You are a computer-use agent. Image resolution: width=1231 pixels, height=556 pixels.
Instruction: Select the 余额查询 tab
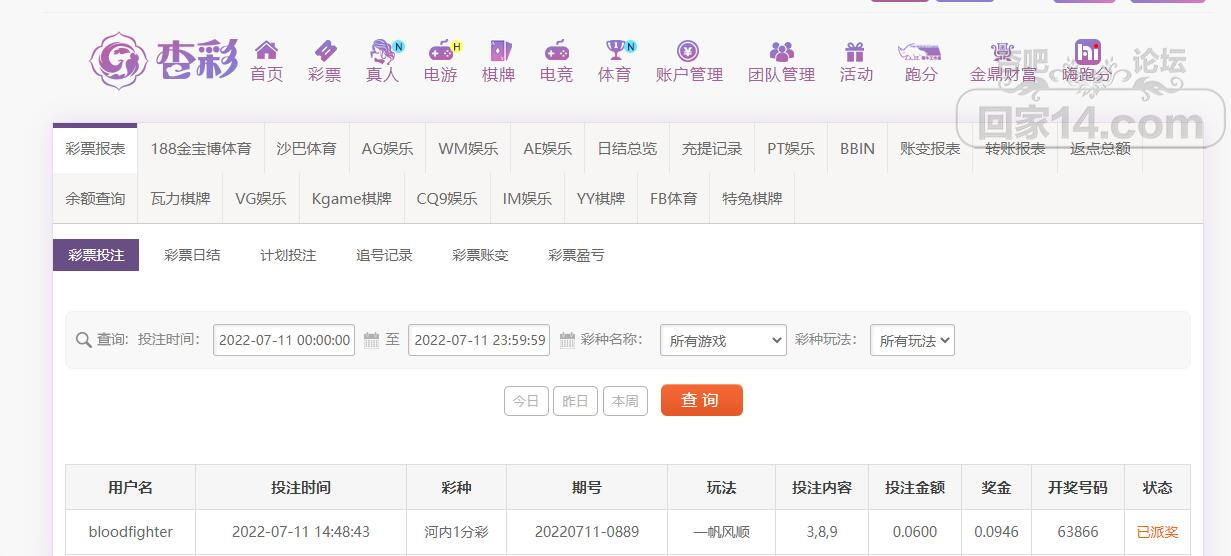[x=96, y=198]
